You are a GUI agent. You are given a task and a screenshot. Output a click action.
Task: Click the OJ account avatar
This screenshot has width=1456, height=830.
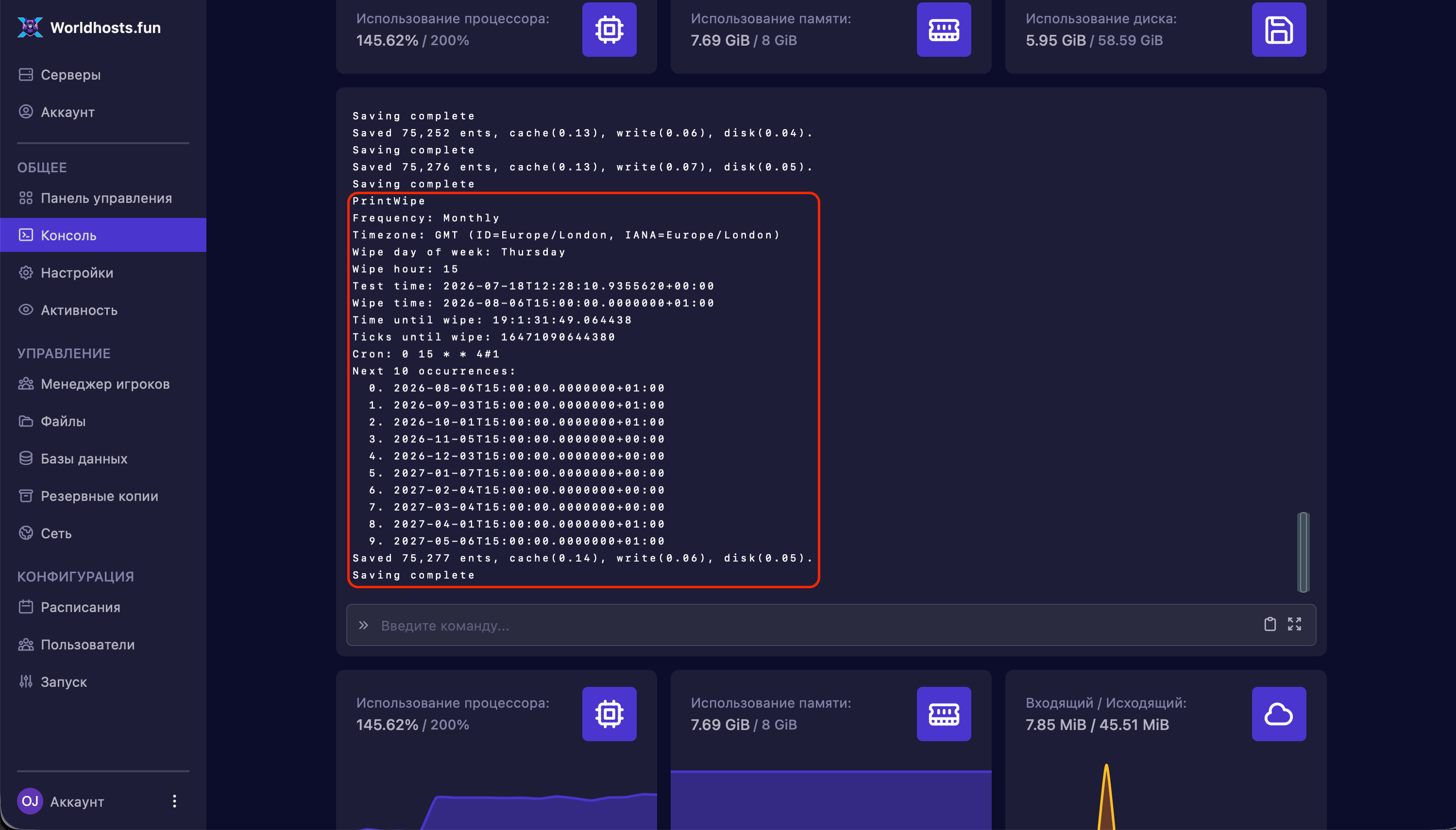click(30, 801)
